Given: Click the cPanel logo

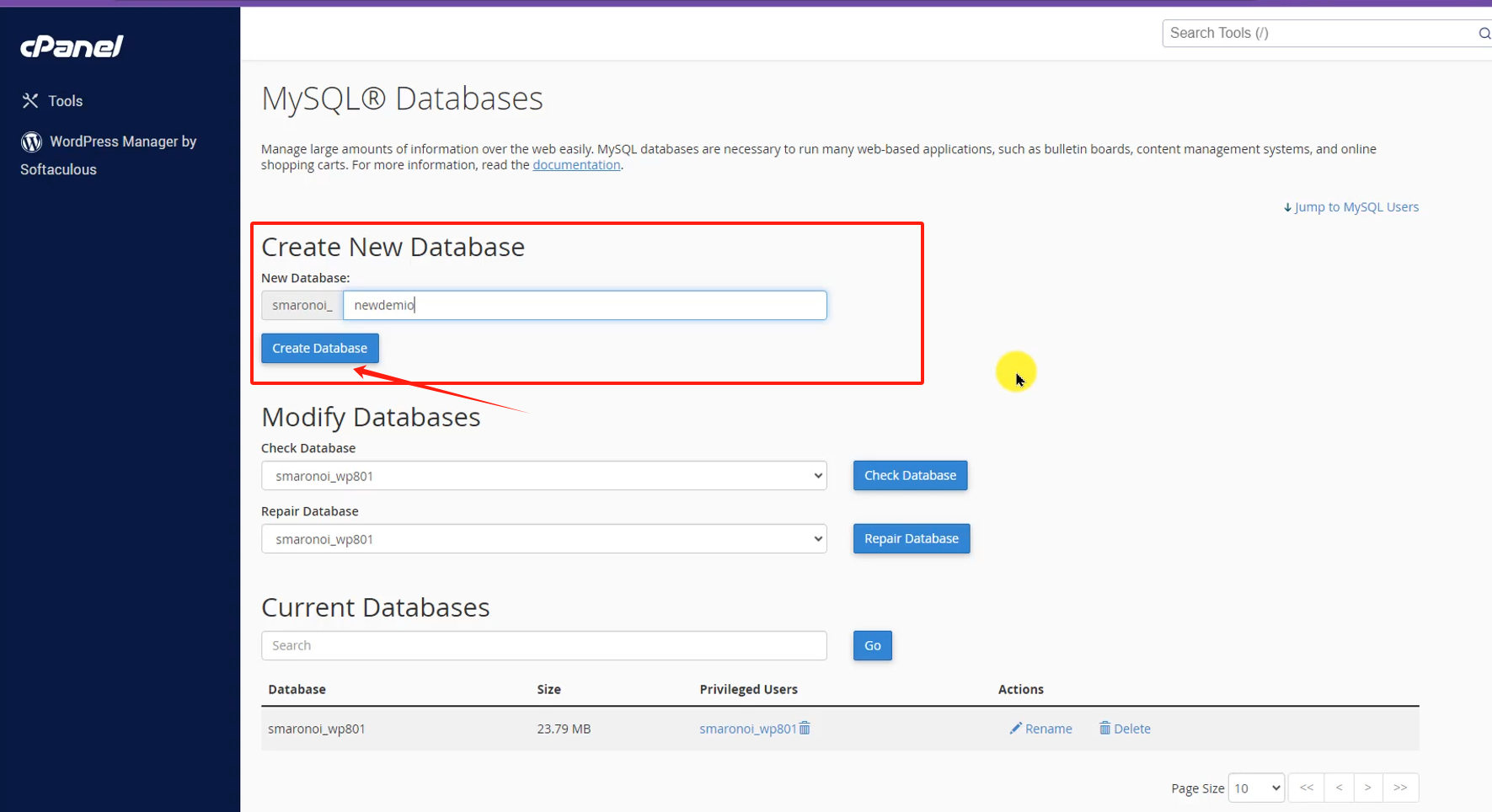Looking at the screenshot, I should pyautogui.click(x=72, y=46).
